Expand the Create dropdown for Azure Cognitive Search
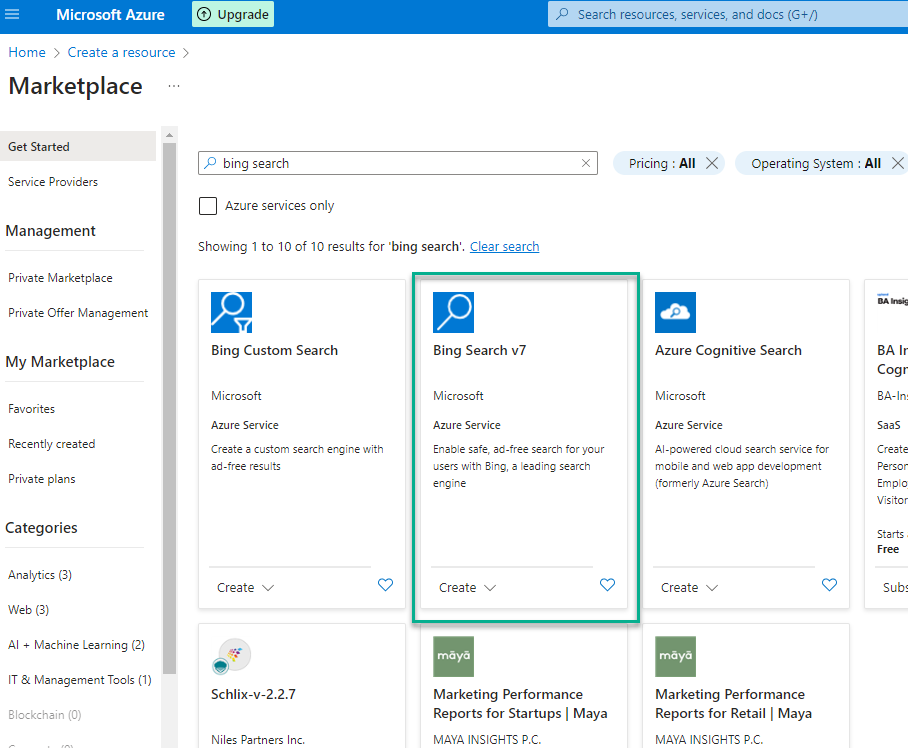The height and width of the screenshot is (748, 908). coord(689,588)
